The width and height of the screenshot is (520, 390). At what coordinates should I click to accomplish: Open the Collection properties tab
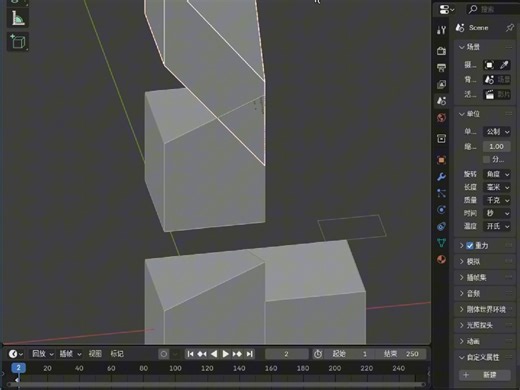441,138
